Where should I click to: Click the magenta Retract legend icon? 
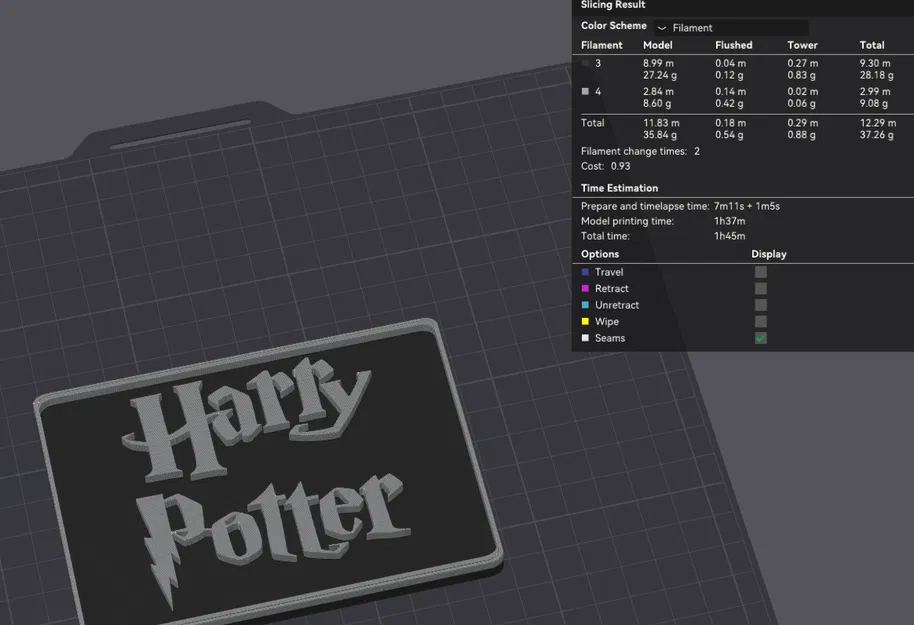pos(584,288)
